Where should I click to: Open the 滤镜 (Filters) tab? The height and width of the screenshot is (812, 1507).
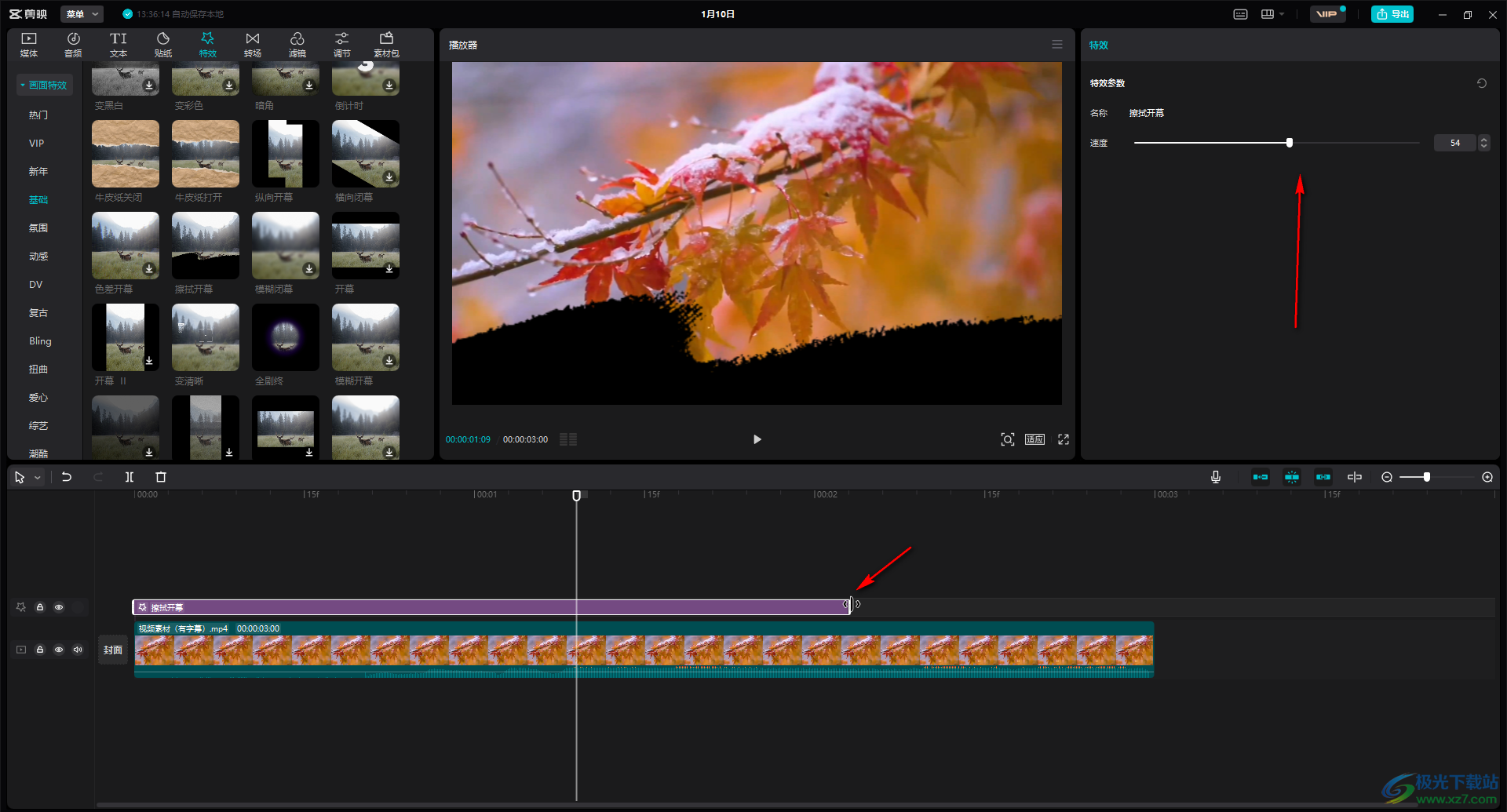tap(297, 45)
